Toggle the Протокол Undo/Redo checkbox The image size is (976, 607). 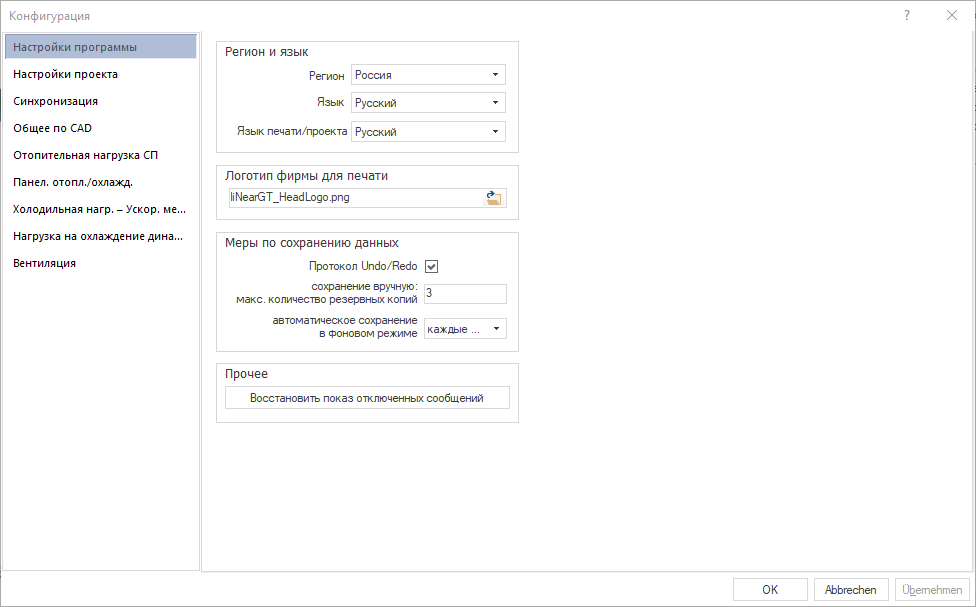431,266
